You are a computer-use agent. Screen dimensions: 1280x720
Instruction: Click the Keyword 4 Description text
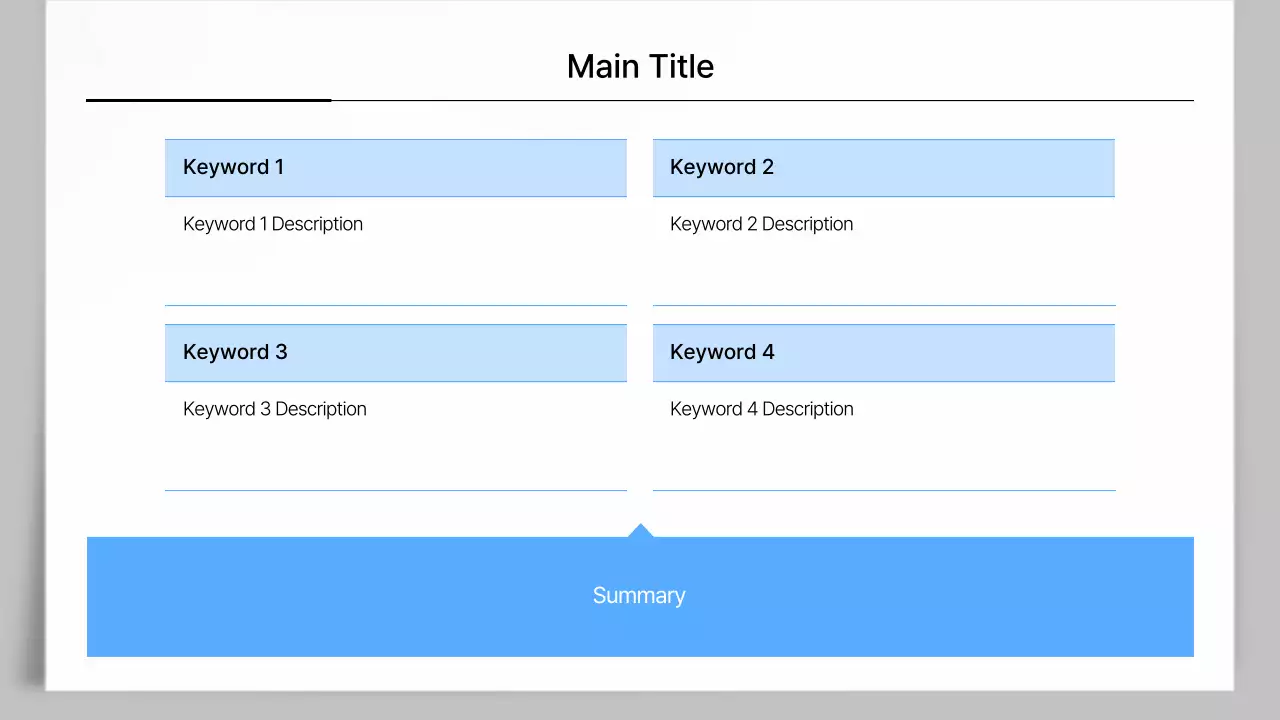761,409
